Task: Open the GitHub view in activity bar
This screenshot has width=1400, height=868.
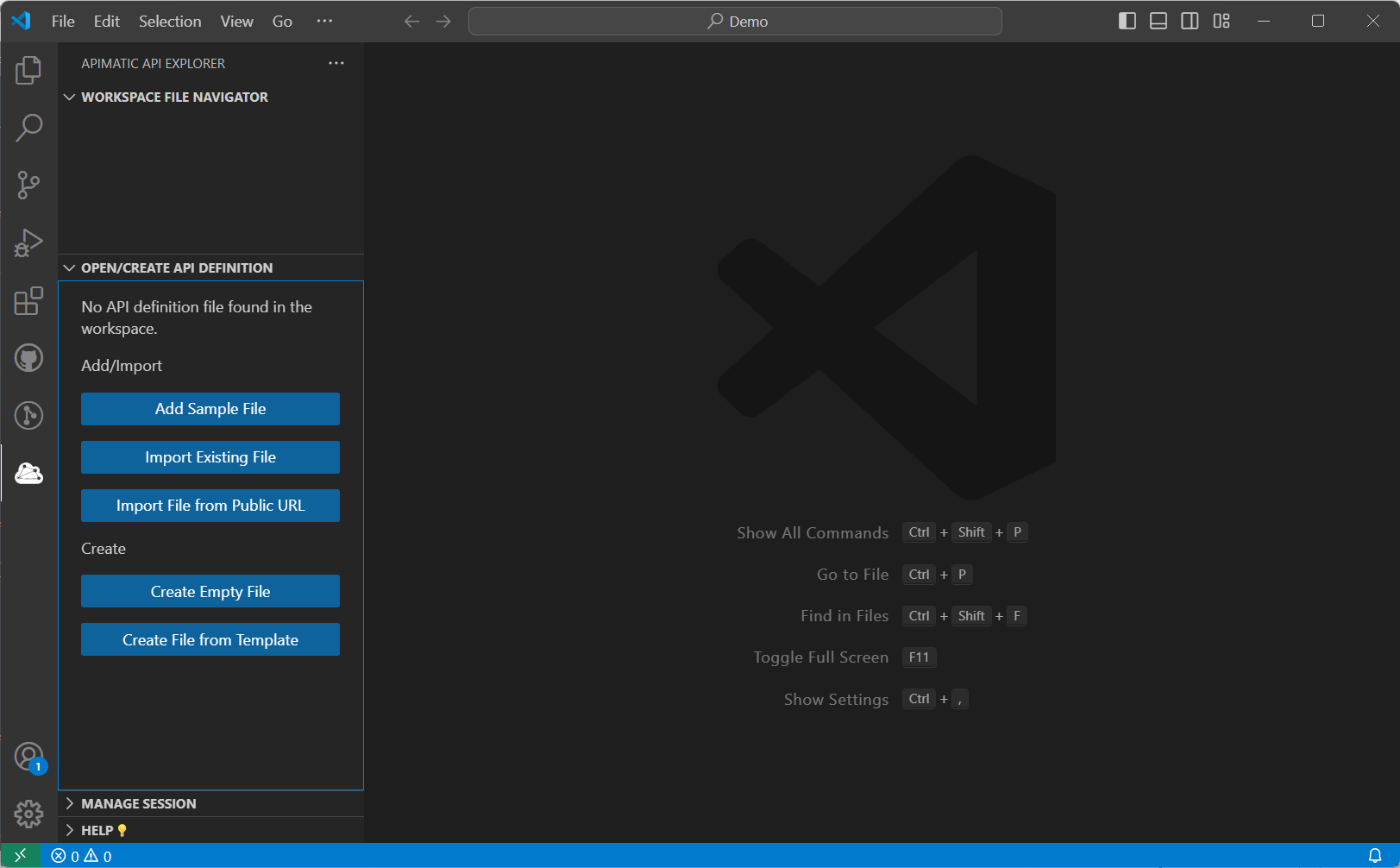Action: tap(28, 358)
